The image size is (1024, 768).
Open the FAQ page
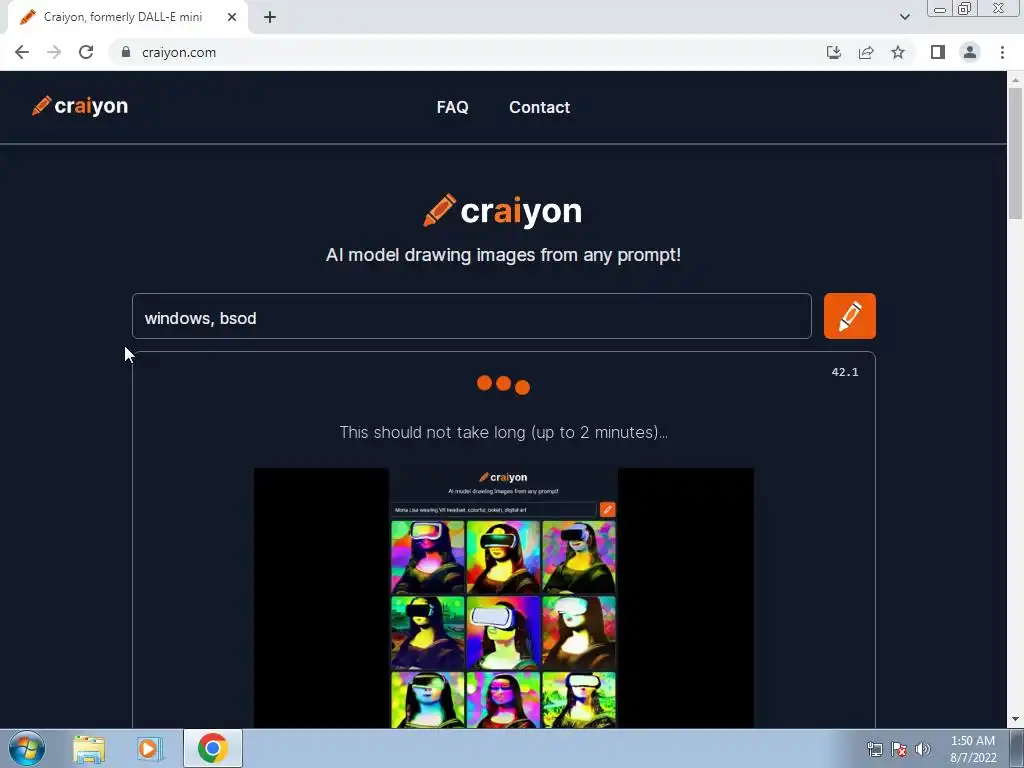coord(452,107)
